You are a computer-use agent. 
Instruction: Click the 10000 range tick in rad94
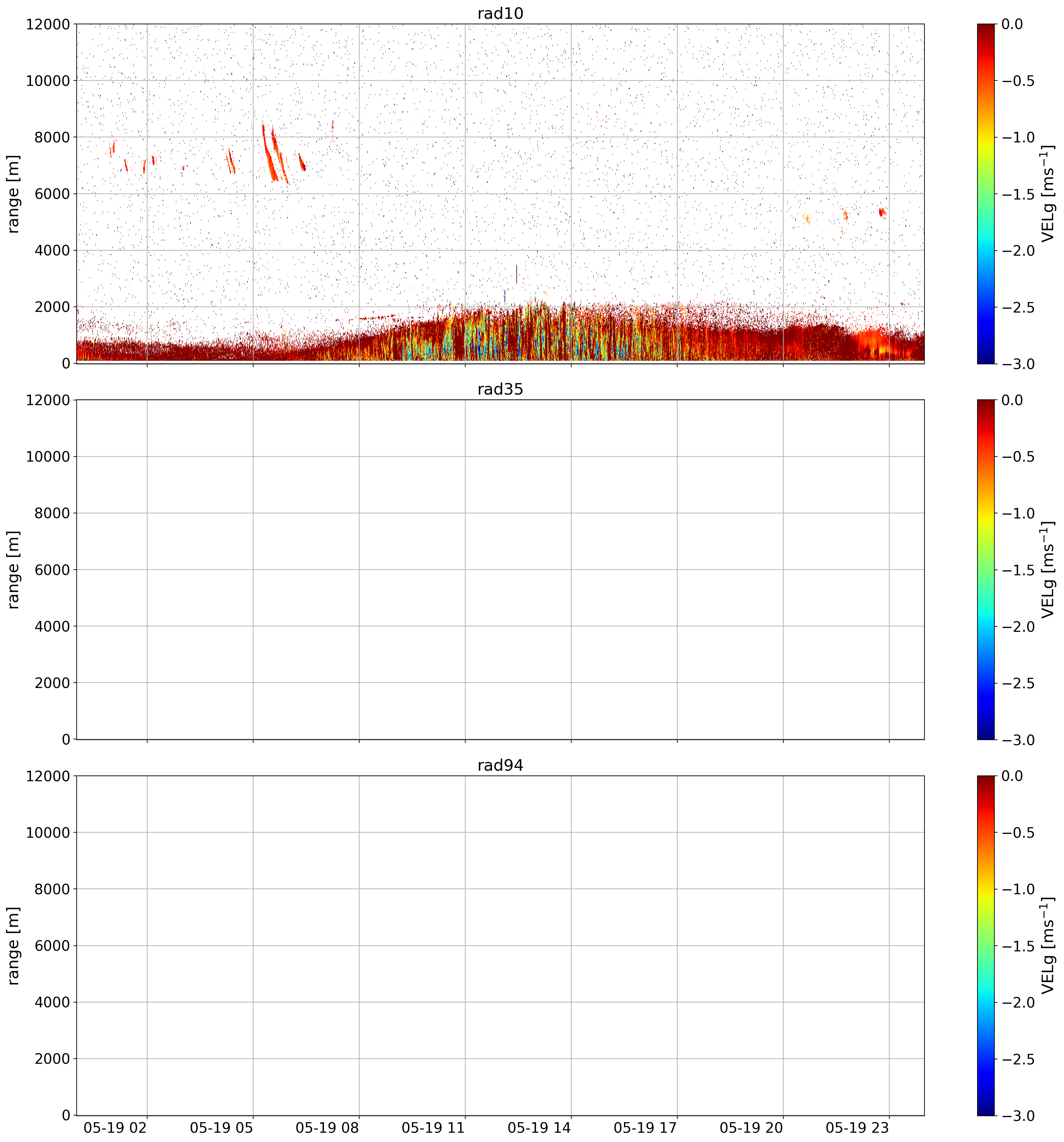(x=48, y=833)
